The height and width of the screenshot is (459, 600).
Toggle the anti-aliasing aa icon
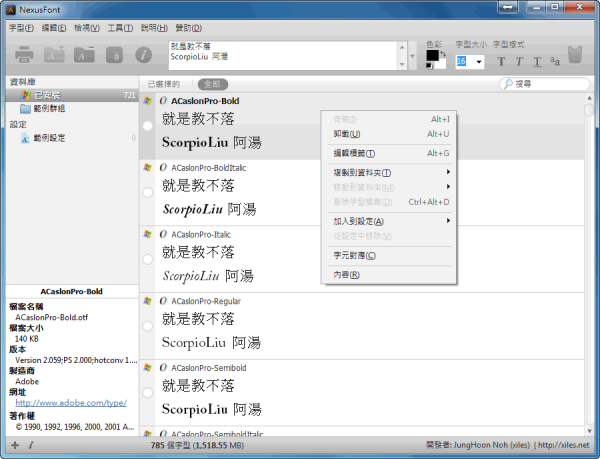[x=555, y=61]
